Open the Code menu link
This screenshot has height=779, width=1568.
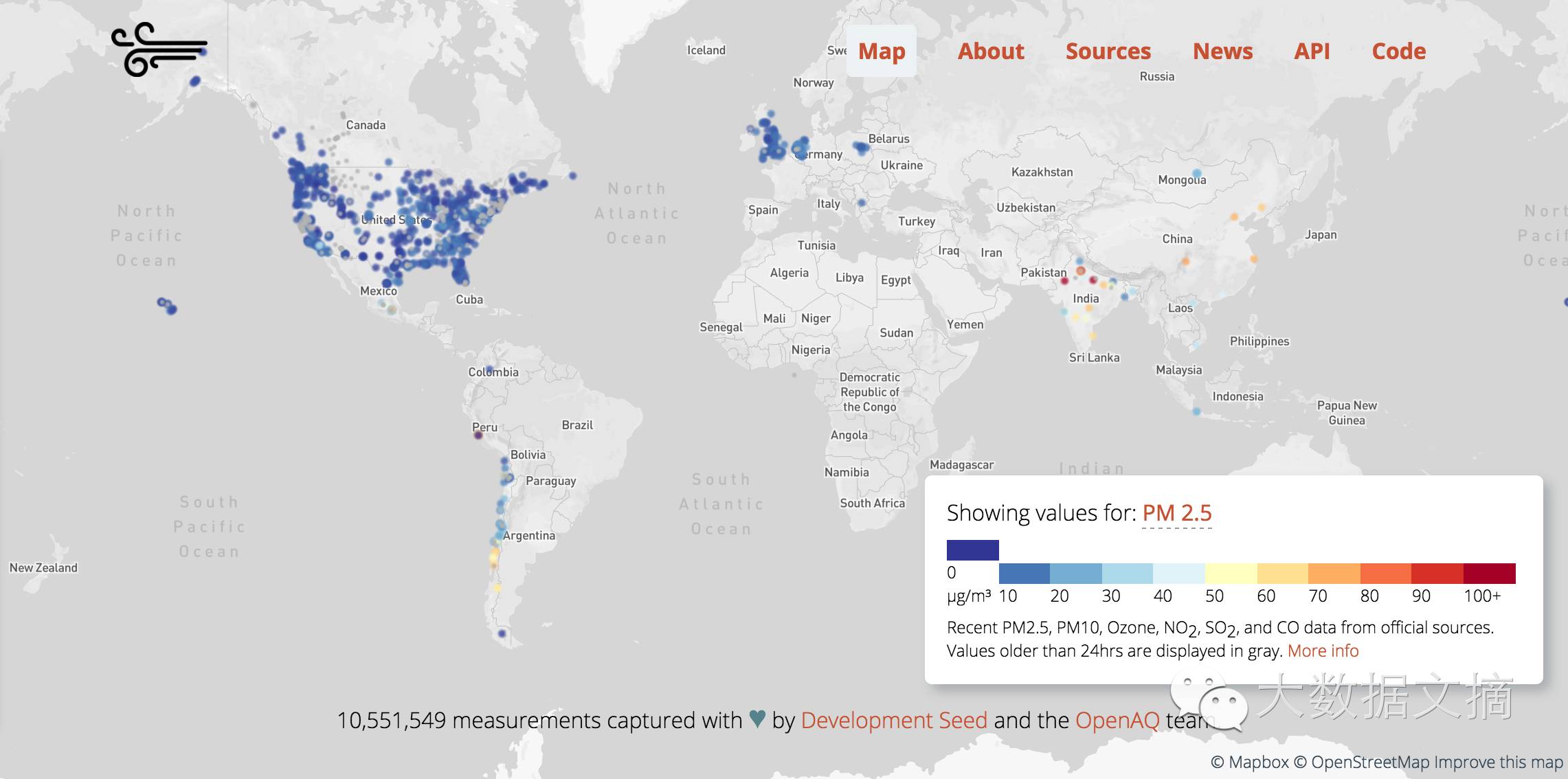pyautogui.click(x=1398, y=51)
